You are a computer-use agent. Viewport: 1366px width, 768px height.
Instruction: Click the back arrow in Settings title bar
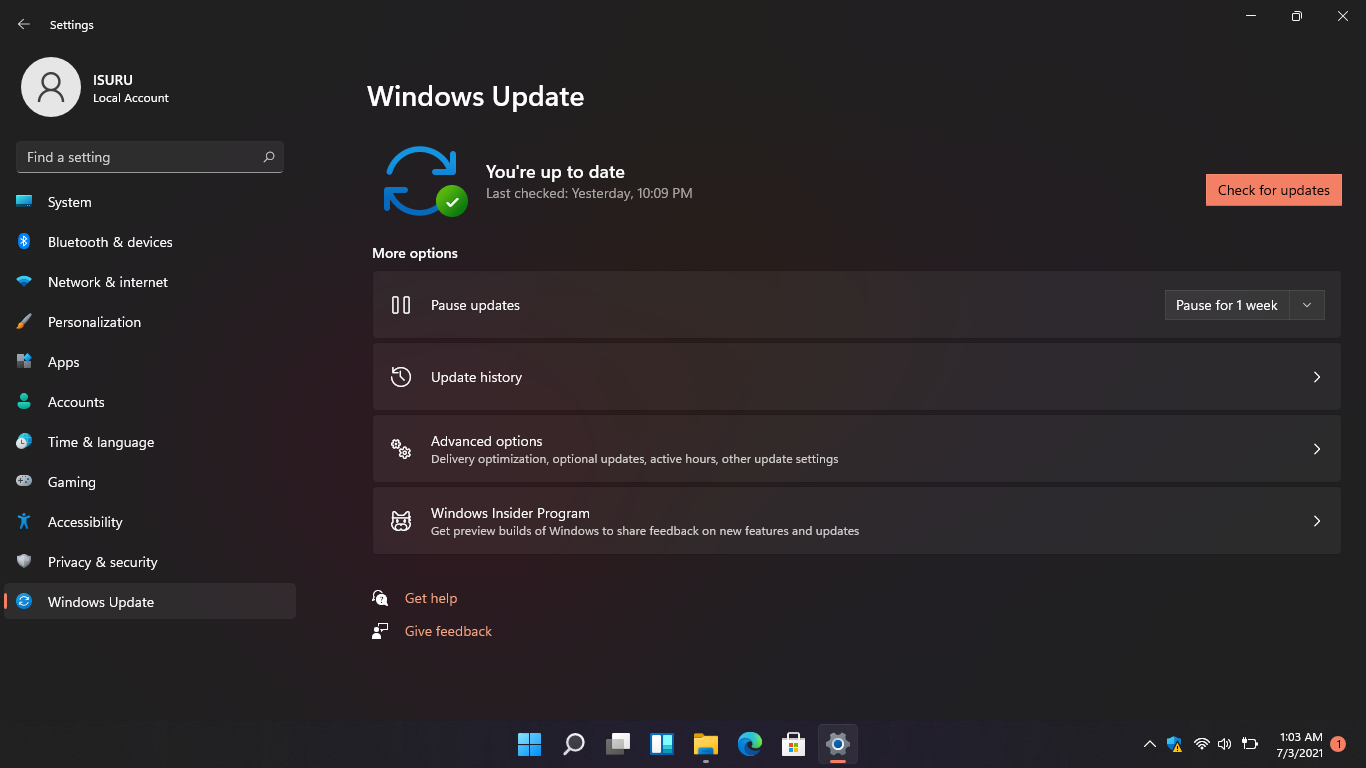[24, 24]
